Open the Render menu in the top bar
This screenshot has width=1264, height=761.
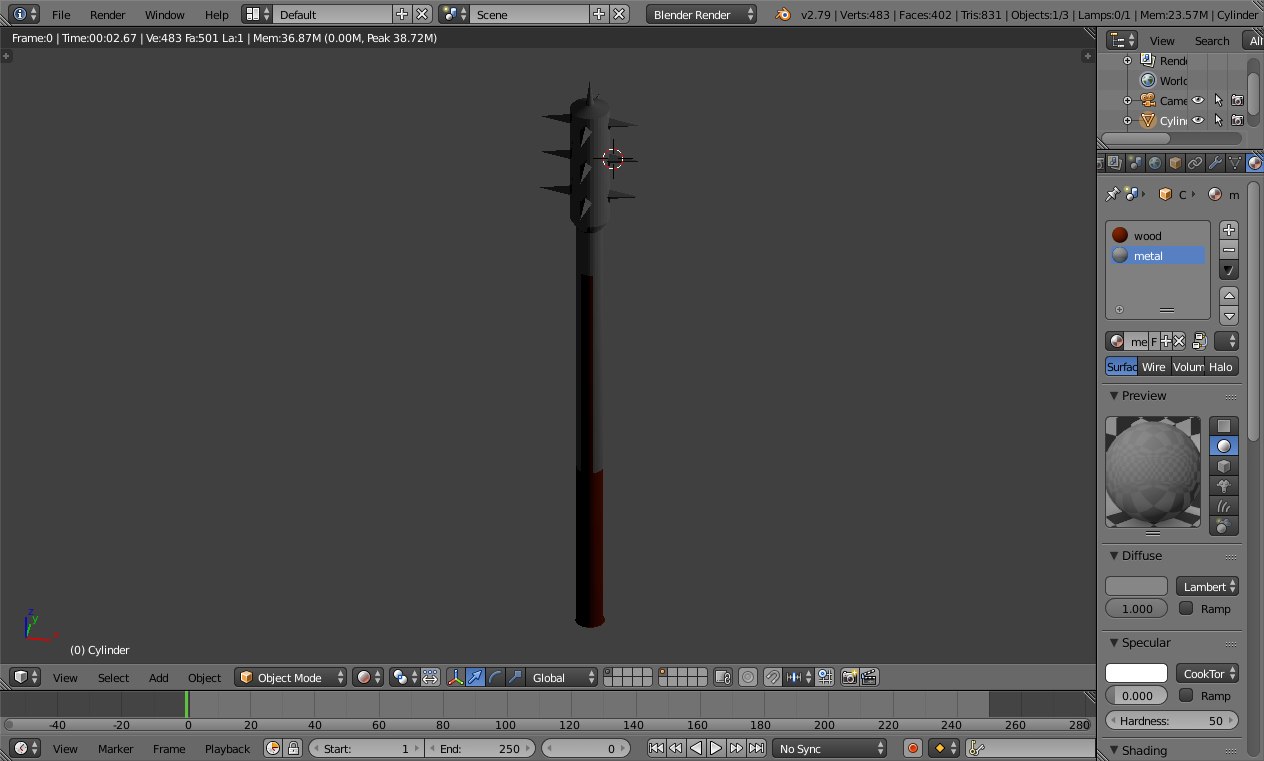(x=107, y=14)
